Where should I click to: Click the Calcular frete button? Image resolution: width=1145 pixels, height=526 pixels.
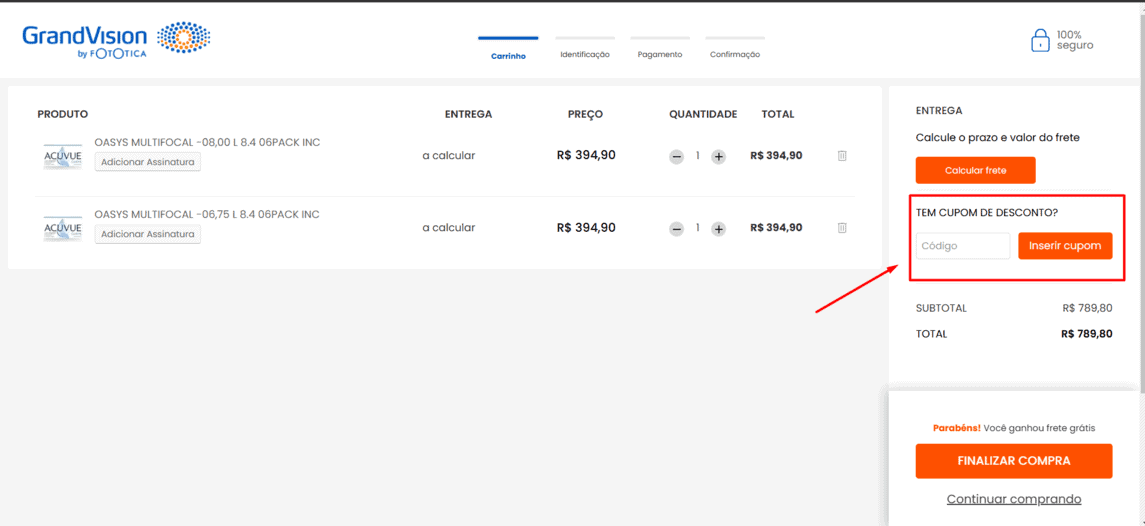pyautogui.click(x=976, y=170)
